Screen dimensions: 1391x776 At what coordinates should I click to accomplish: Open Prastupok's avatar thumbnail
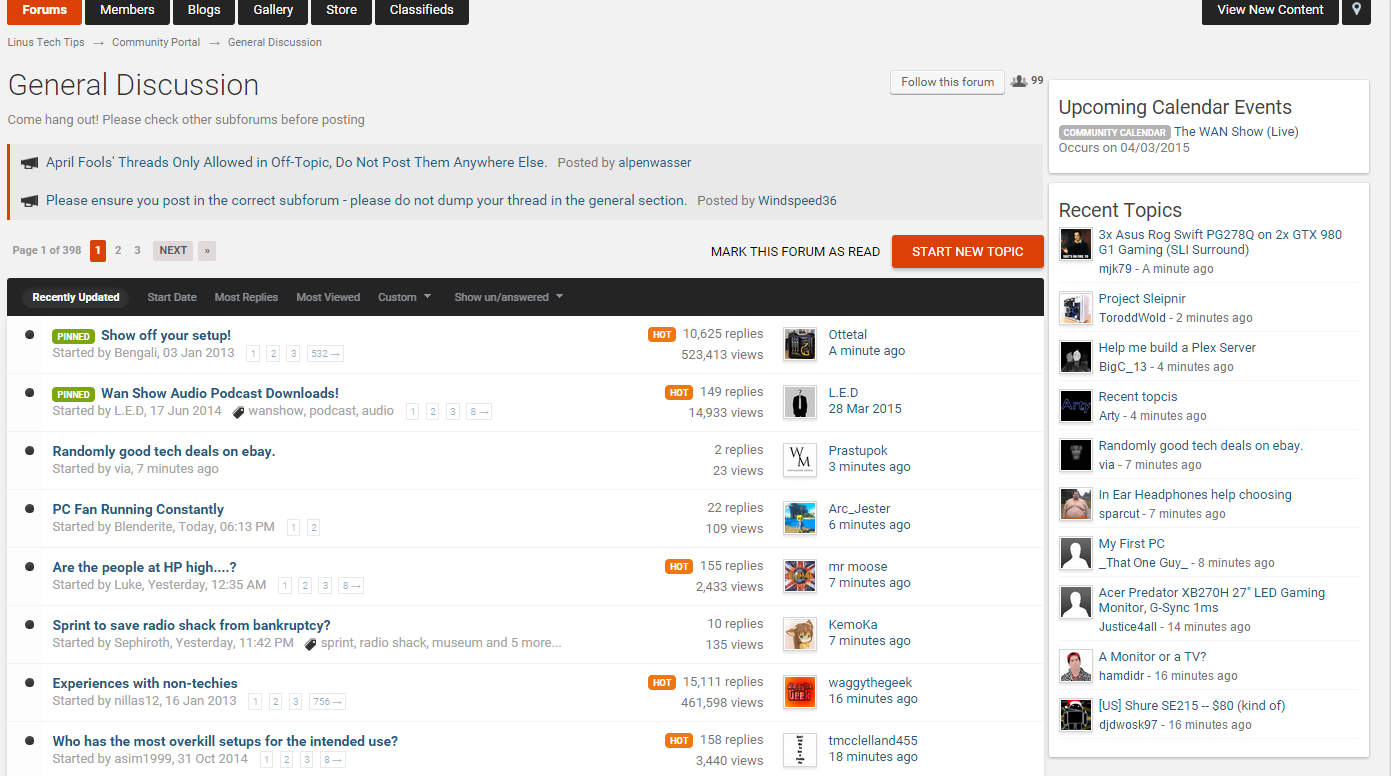[800, 460]
